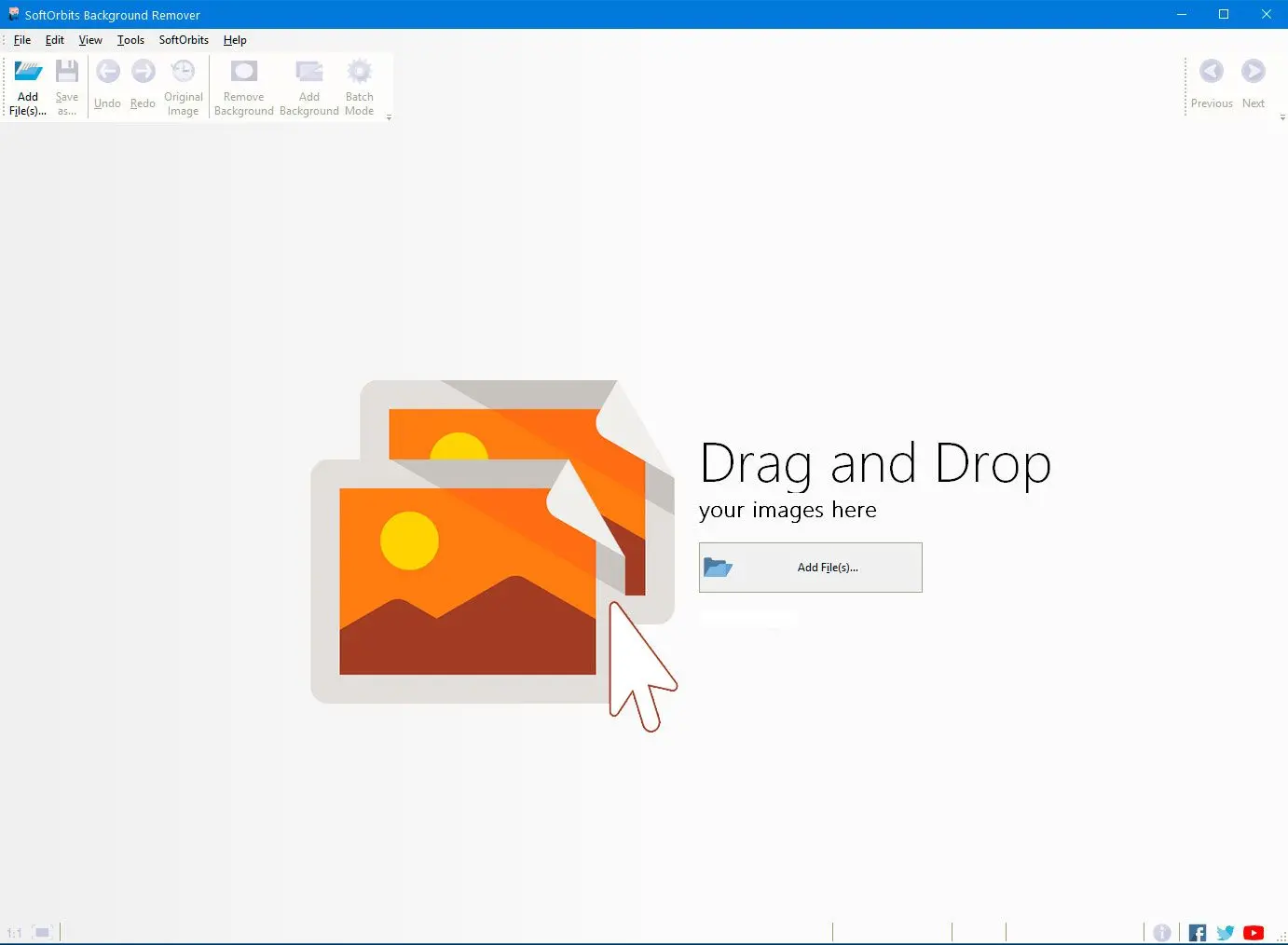This screenshot has width=1288, height=945.
Task: Click the info icon in status bar
Action: (1162, 933)
